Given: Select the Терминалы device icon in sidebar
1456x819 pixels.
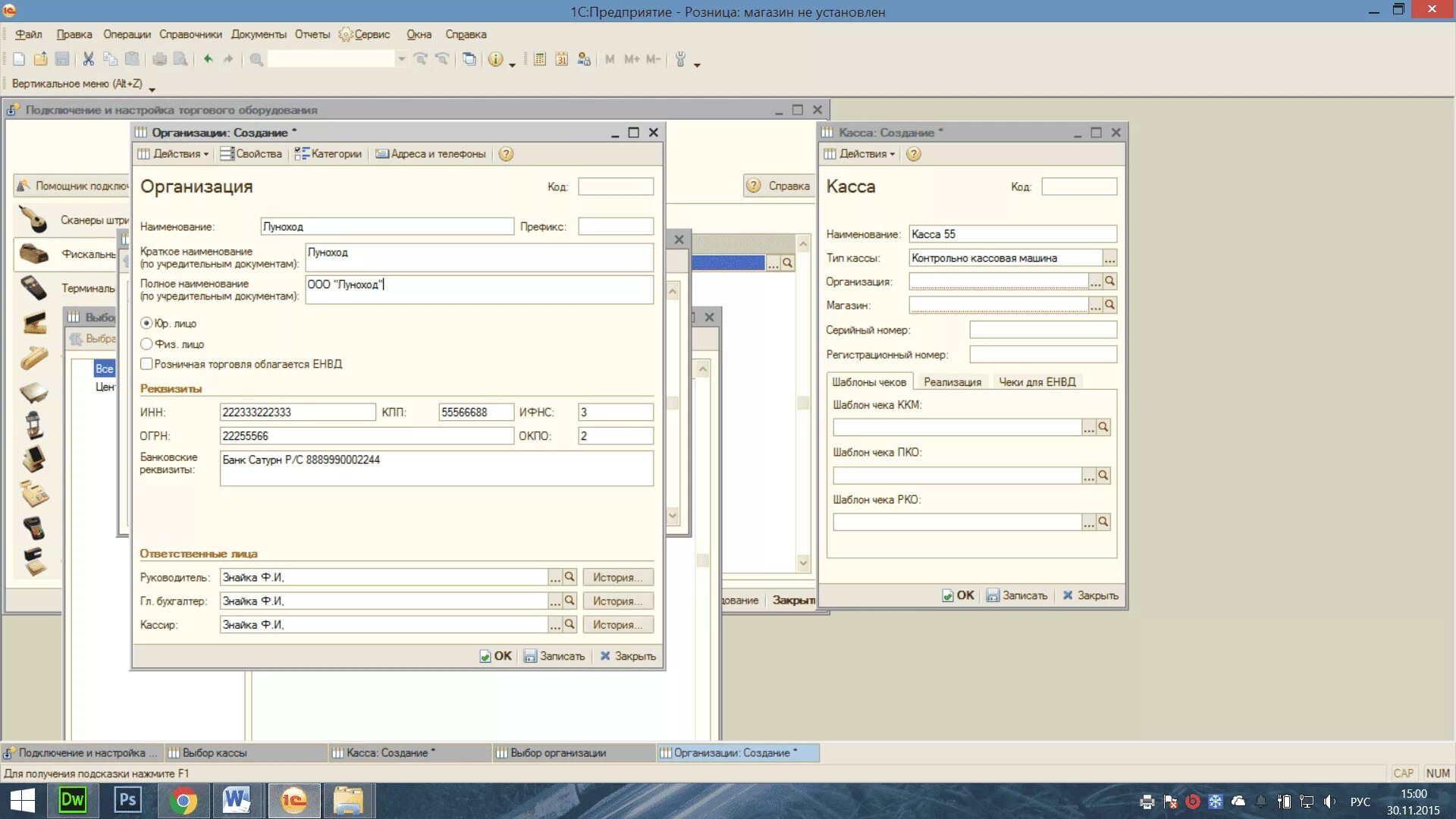Looking at the screenshot, I should click(33, 288).
